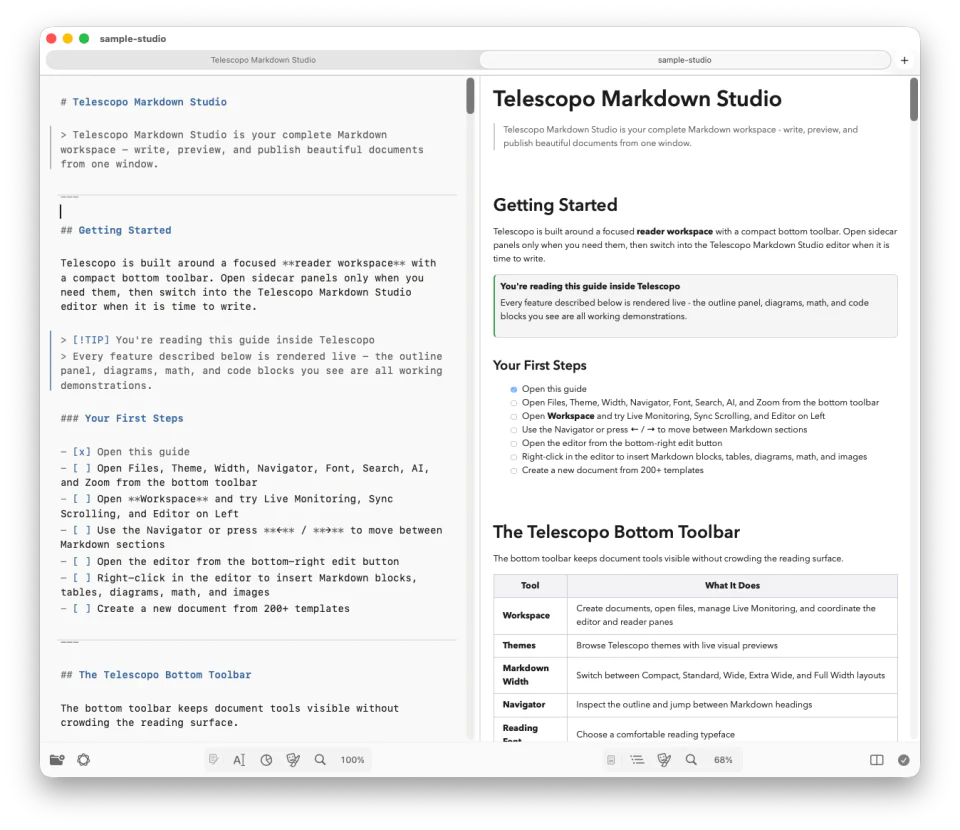Click the 'Themes' table row label

[519, 646]
